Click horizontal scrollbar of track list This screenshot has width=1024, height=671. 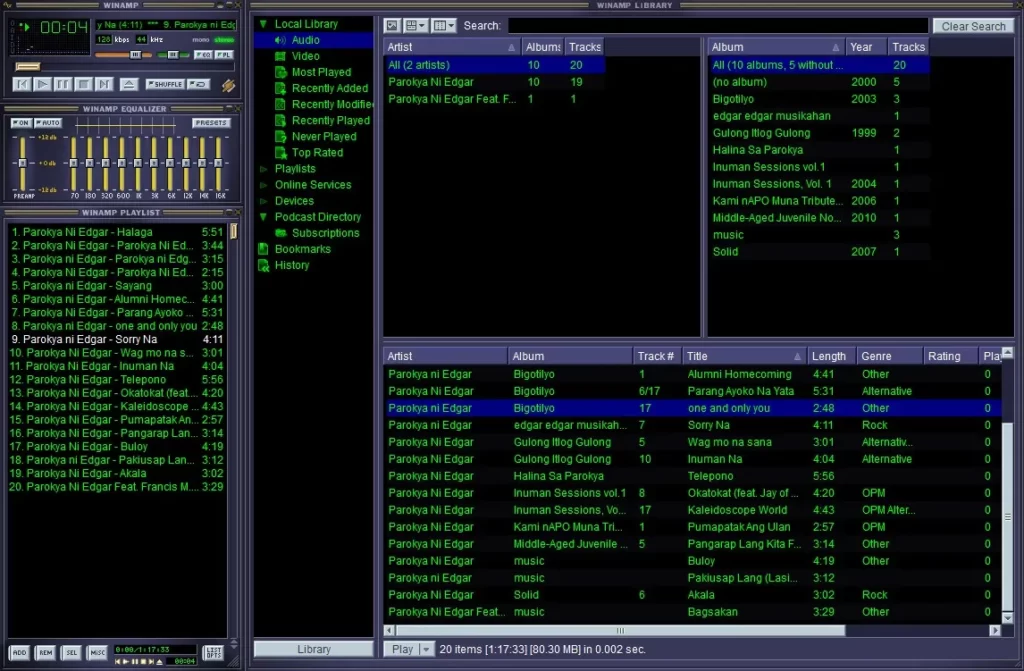click(620, 630)
